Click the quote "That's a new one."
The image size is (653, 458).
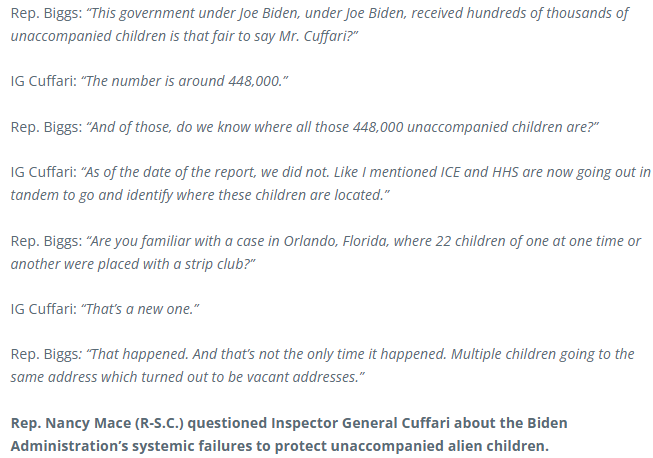137,309
